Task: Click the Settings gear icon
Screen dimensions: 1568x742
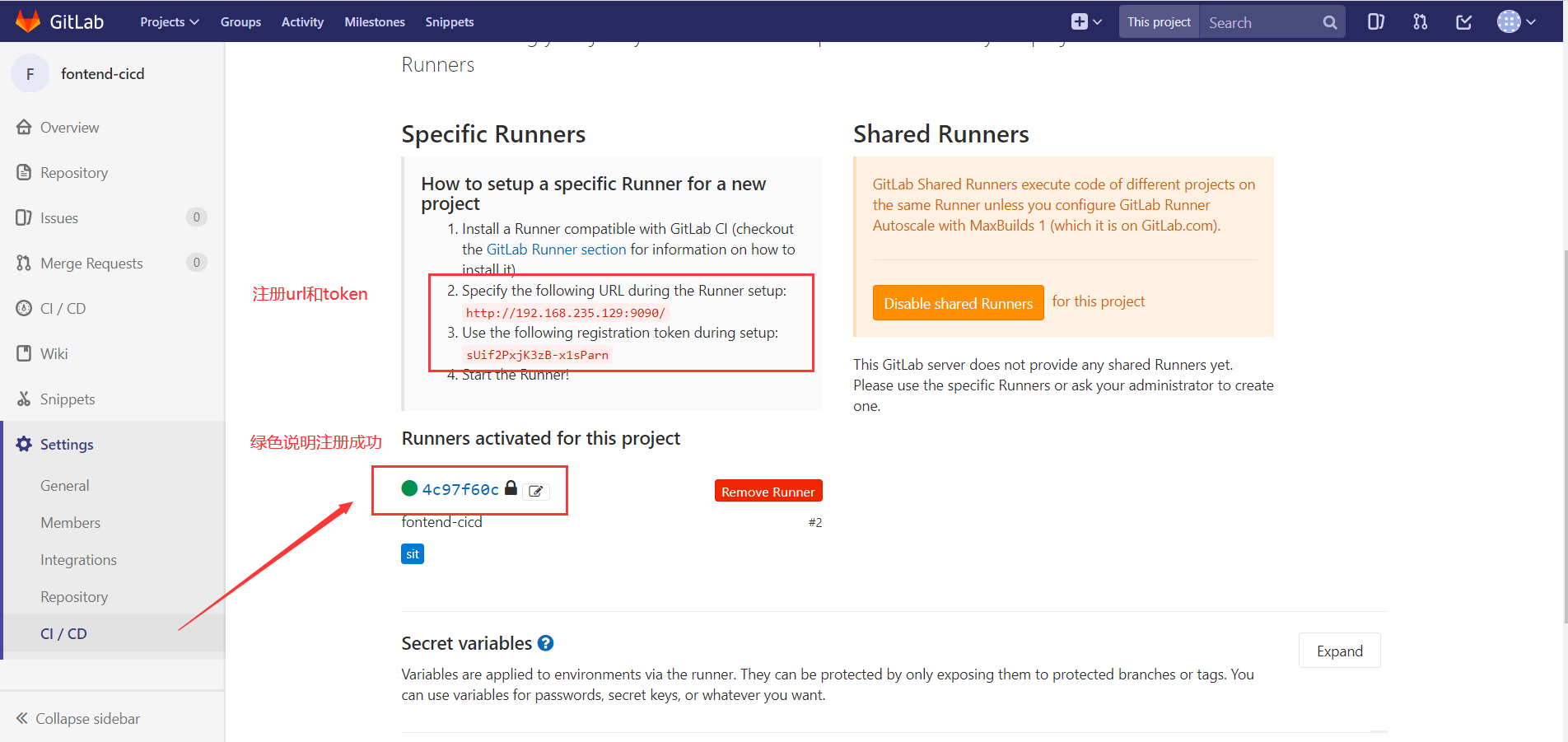Action: coord(24,444)
